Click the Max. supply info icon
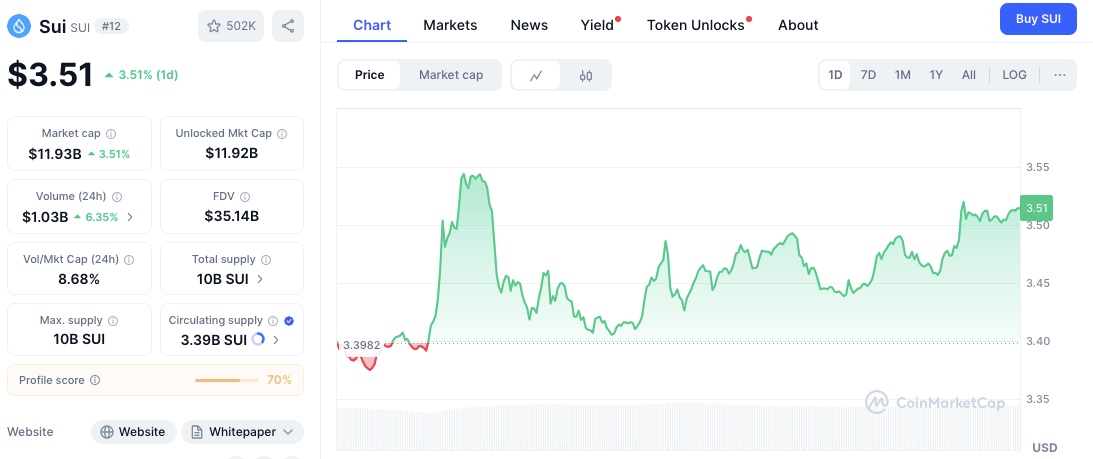The image size is (1093, 459). (112, 321)
